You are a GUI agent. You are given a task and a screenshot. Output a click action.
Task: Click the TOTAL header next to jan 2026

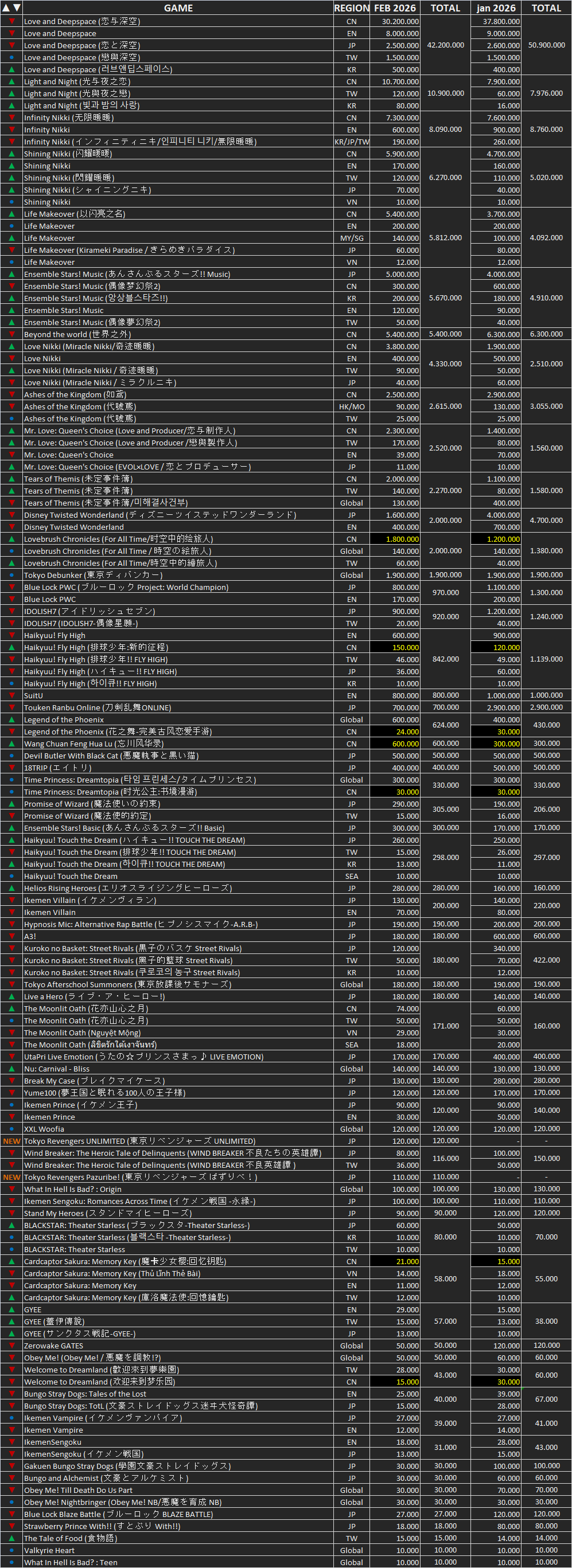coord(546,8)
